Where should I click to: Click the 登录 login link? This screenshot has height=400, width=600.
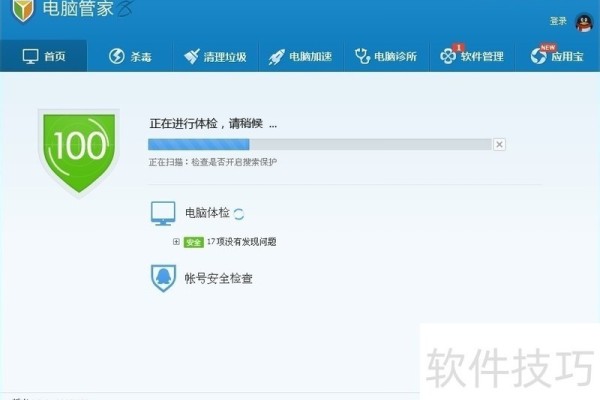coord(558,21)
